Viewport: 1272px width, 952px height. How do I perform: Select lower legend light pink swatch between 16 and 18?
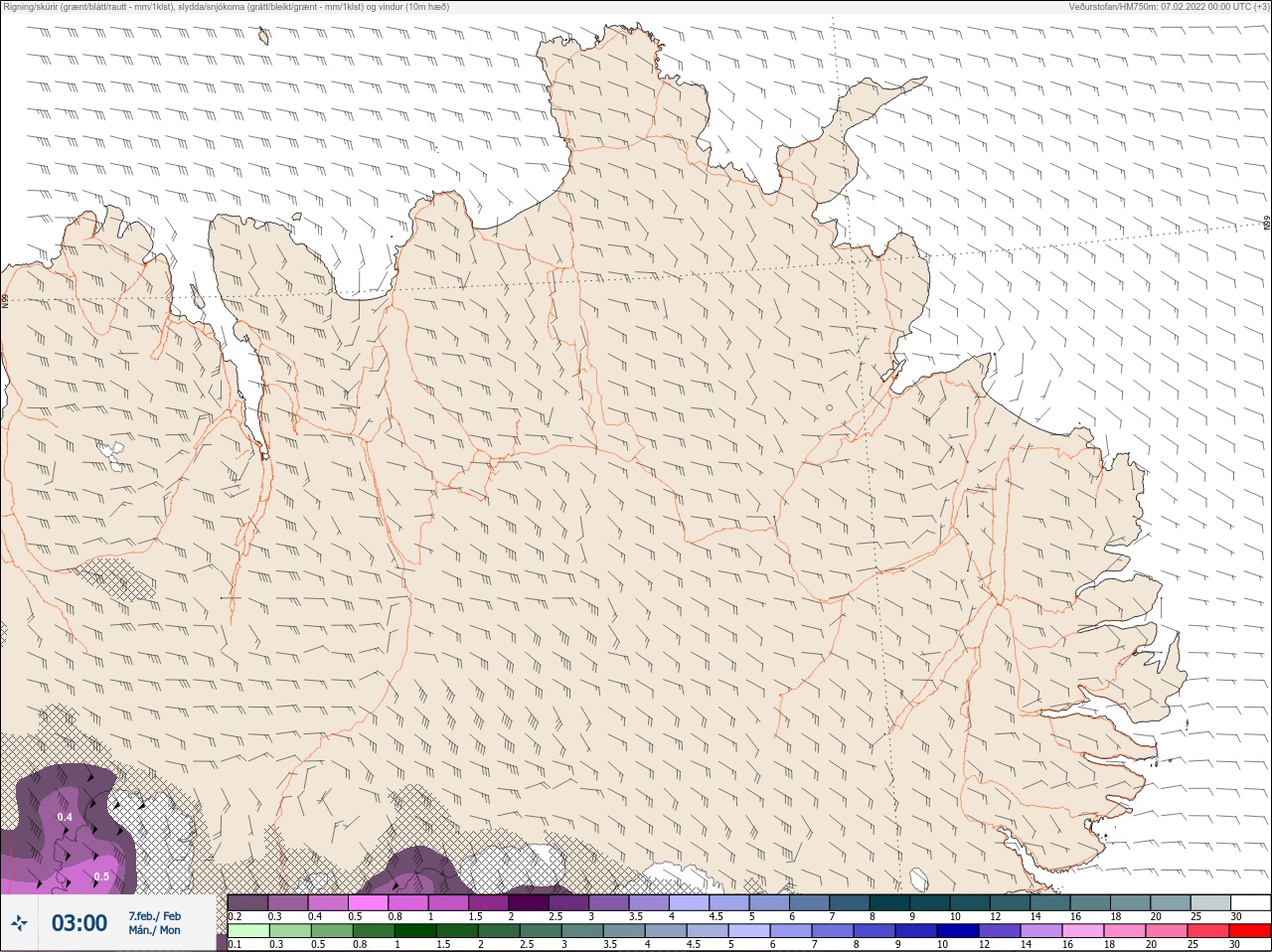(1083, 931)
